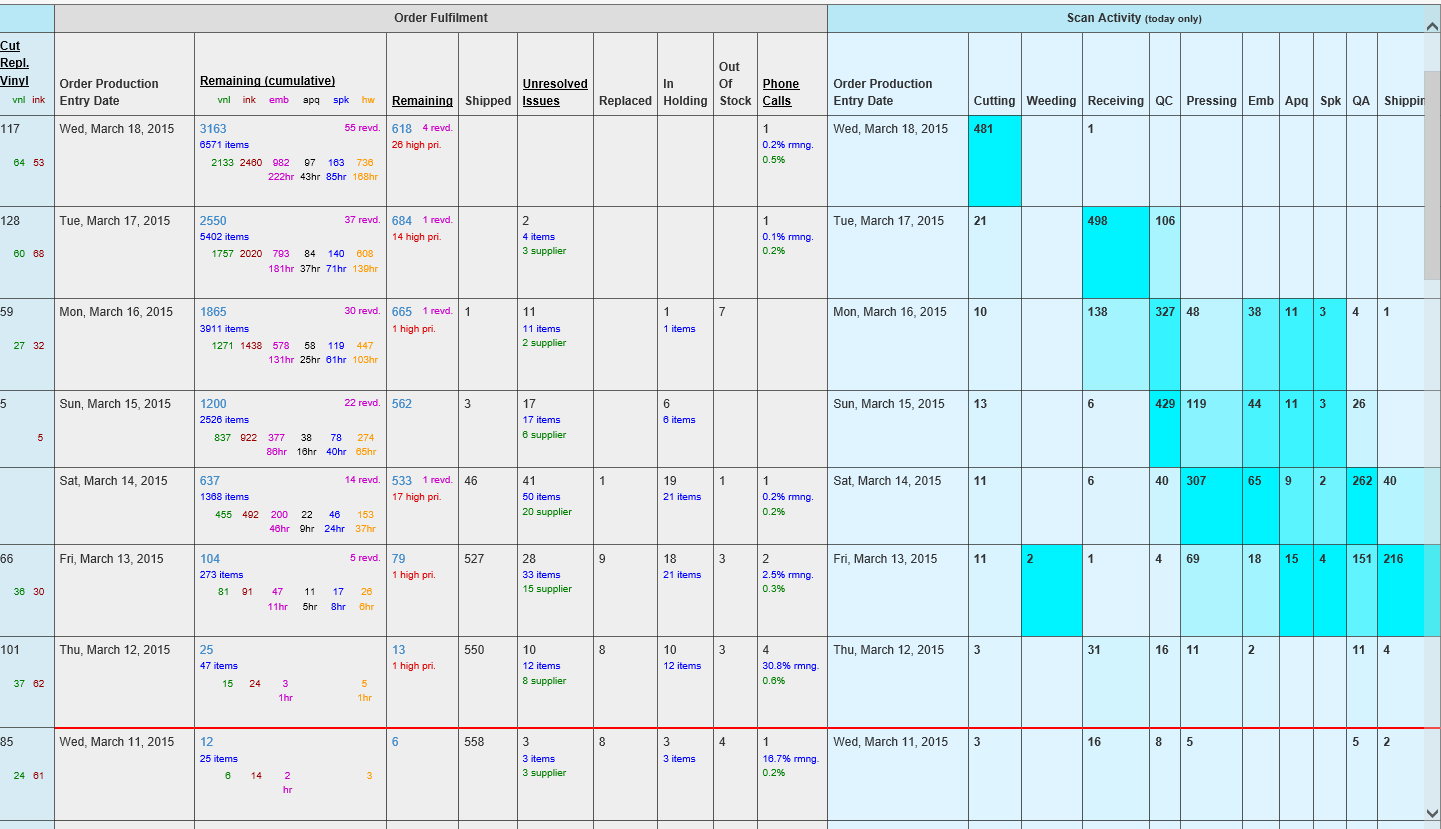Select the 1865 cumulative link for March 16
Image resolution: width=1441 pixels, height=829 pixels.
(213, 312)
